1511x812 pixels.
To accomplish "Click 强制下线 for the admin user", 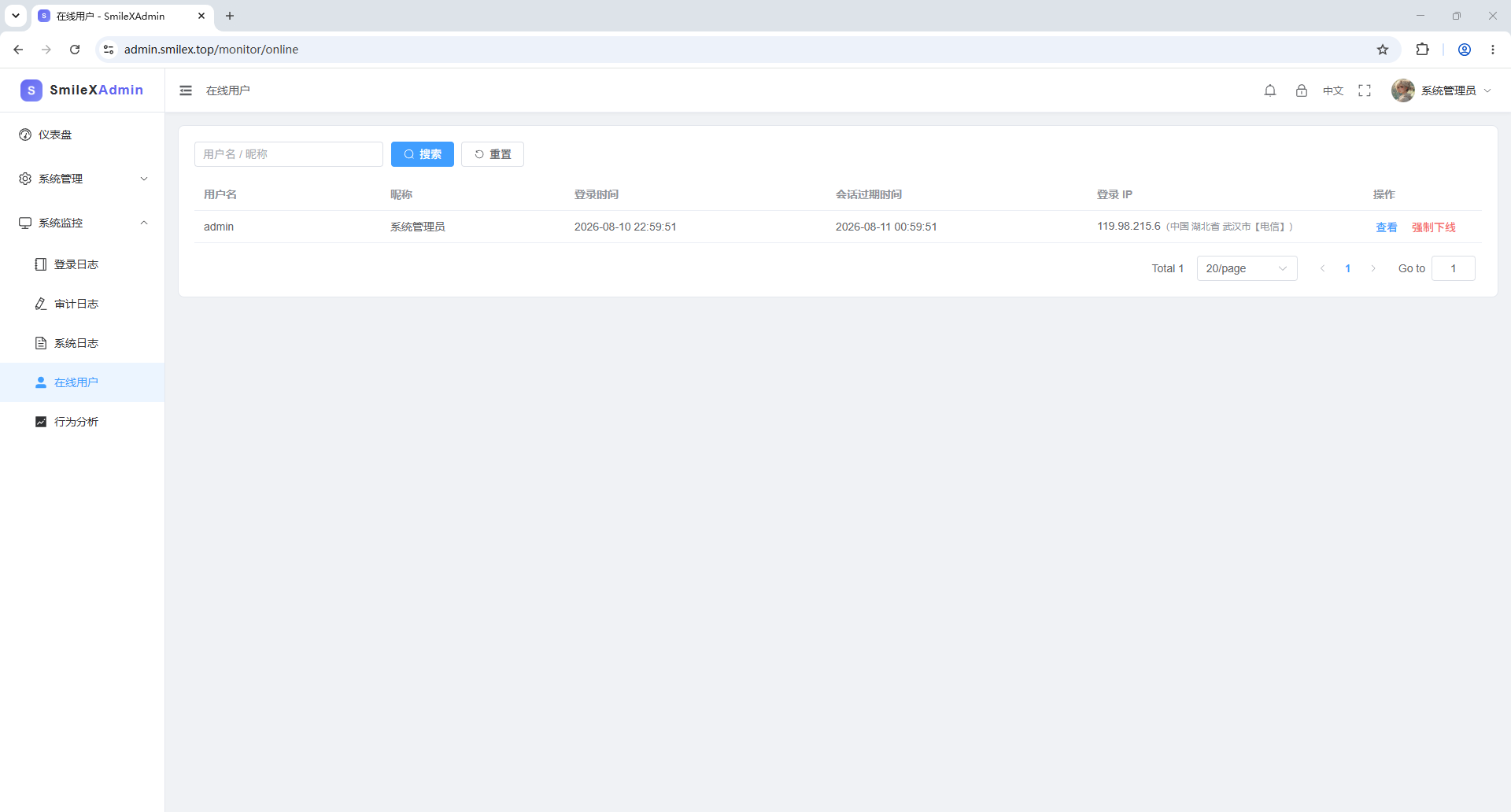I will (x=1434, y=227).
